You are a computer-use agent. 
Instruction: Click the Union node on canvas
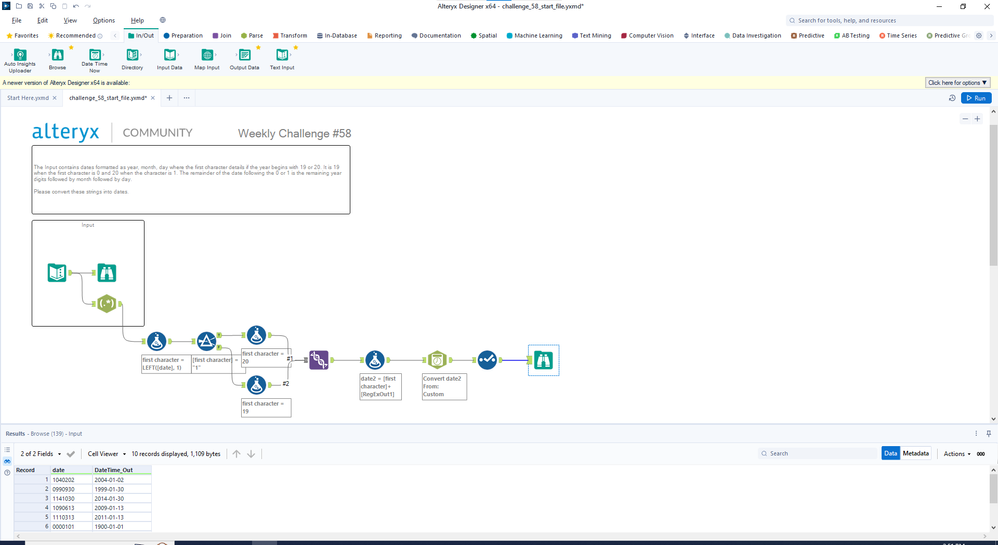coord(319,360)
